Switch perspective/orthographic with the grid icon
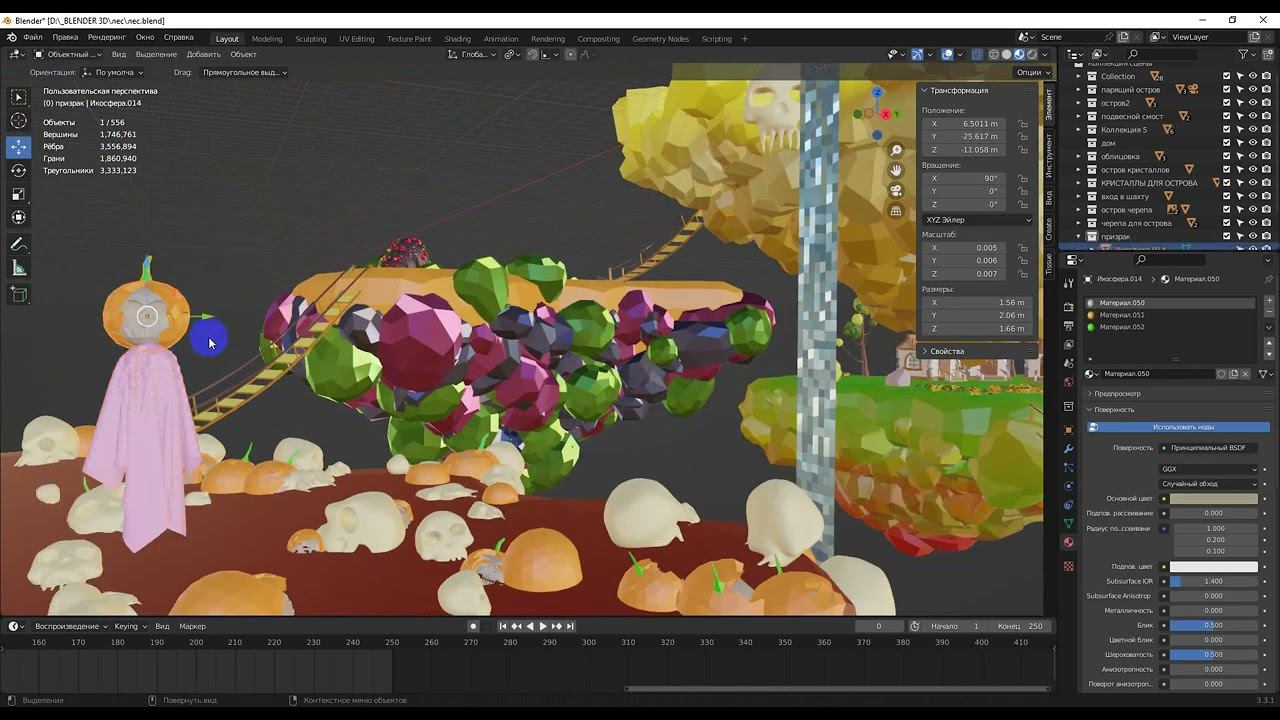Screen dimensions: 1280x720 896,211
